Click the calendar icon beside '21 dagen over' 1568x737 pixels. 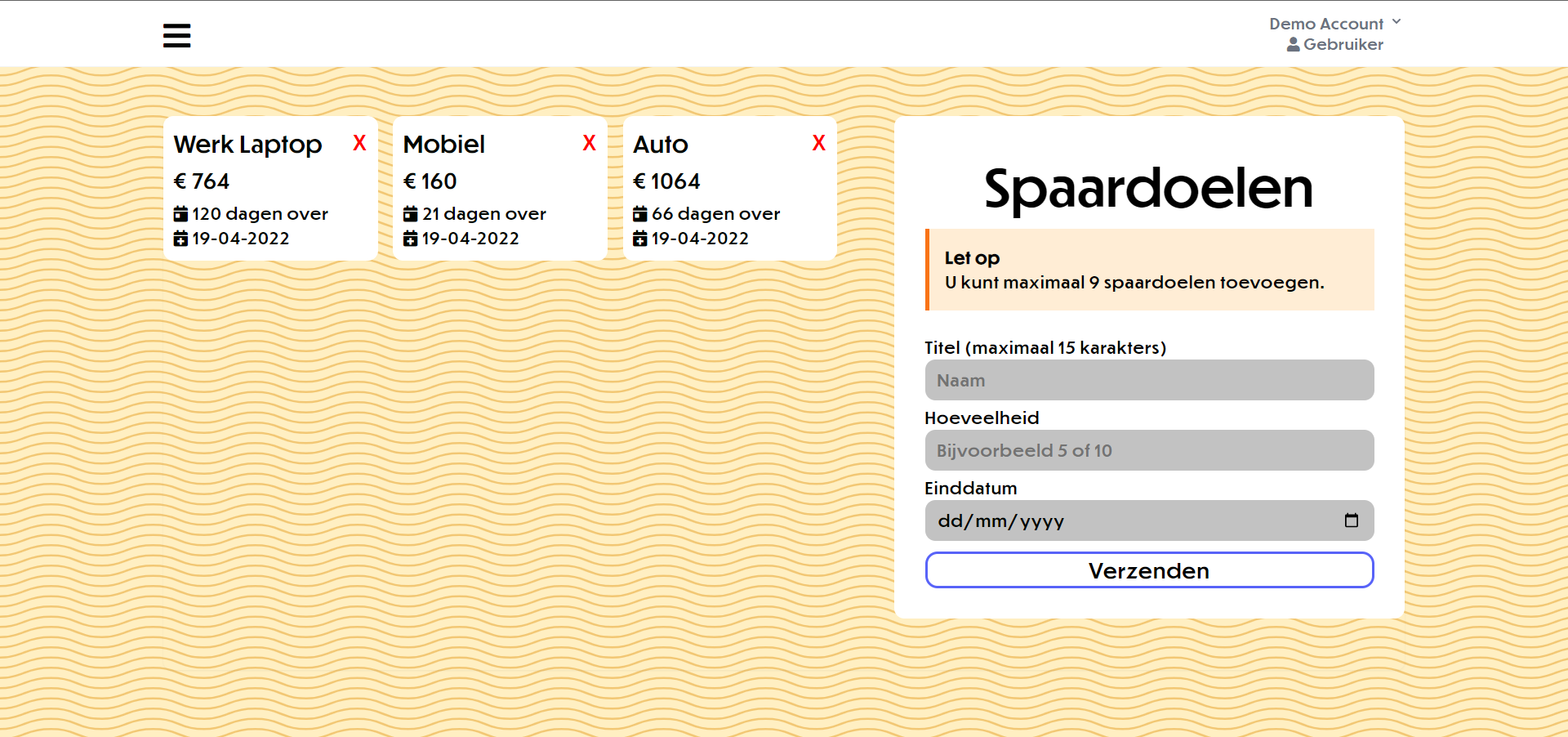coord(412,213)
